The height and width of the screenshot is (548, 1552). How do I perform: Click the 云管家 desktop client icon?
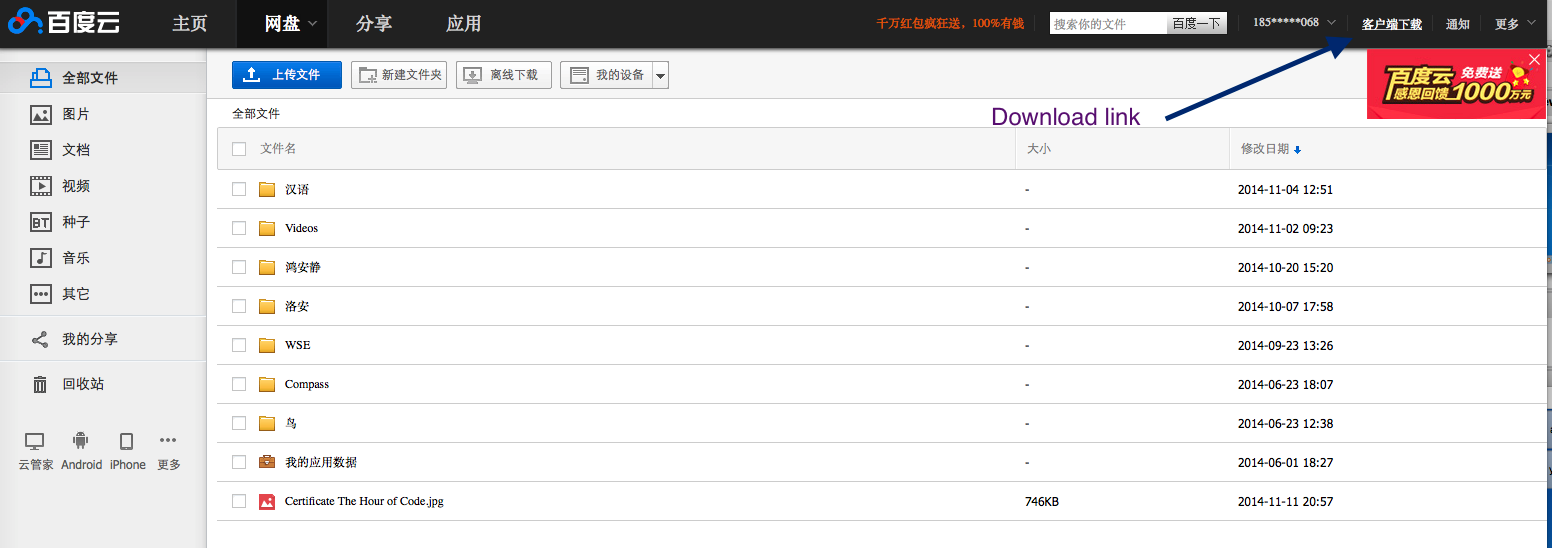point(35,441)
